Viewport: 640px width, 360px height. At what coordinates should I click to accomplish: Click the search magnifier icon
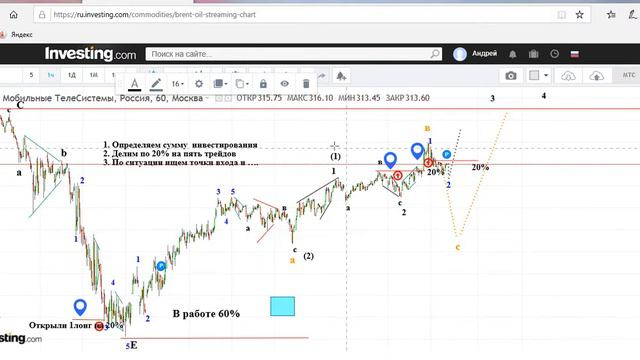tap(435, 54)
